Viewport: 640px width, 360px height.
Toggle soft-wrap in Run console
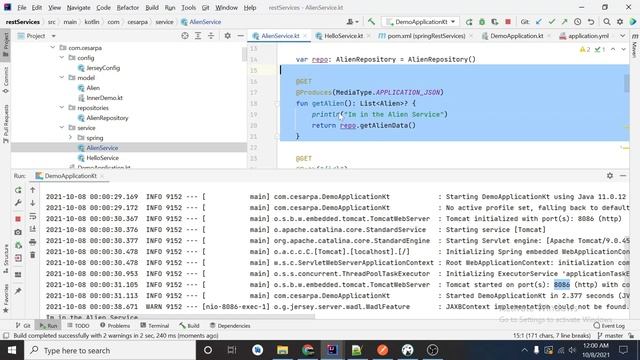(x=33, y=216)
